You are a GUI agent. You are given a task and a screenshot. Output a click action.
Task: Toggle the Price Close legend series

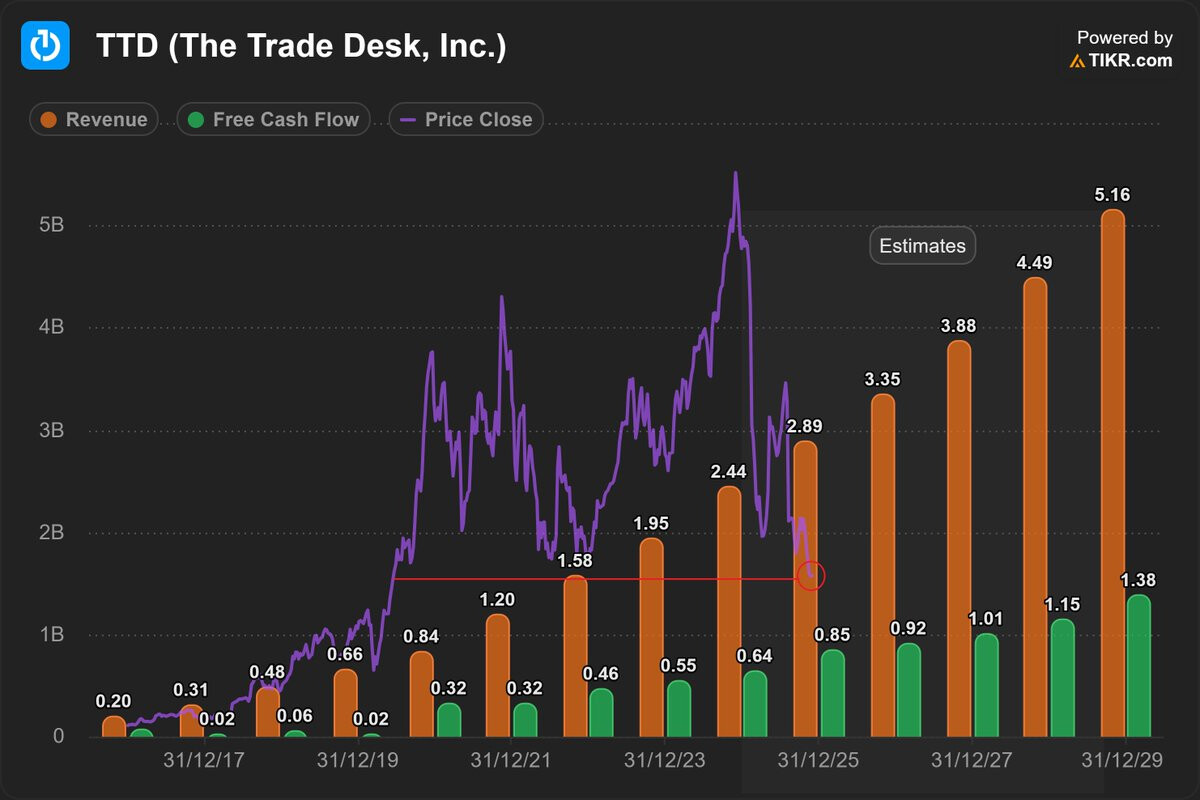click(466, 120)
